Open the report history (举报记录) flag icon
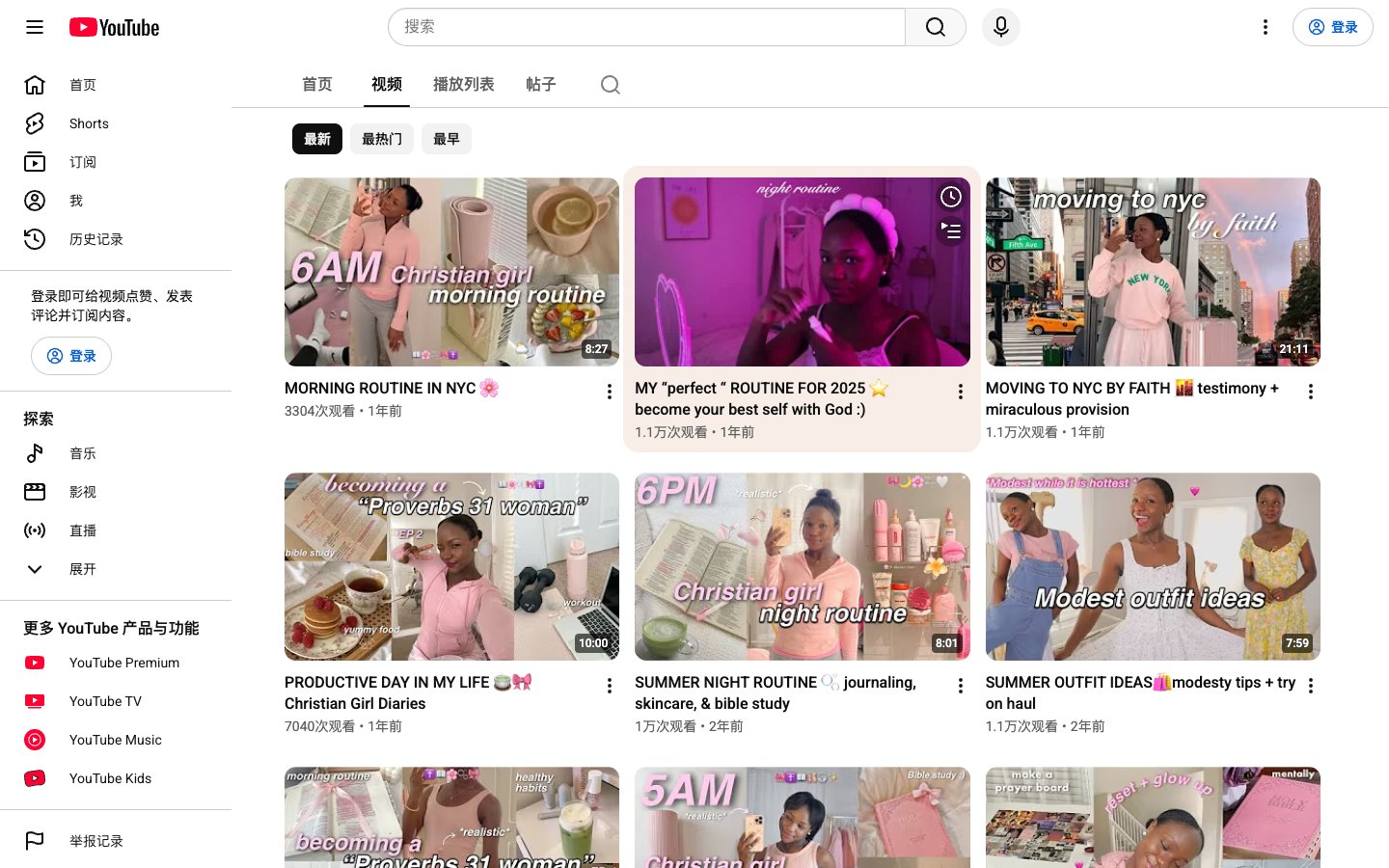Screen dimensions: 1389x868 pyautogui.click(x=35, y=841)
